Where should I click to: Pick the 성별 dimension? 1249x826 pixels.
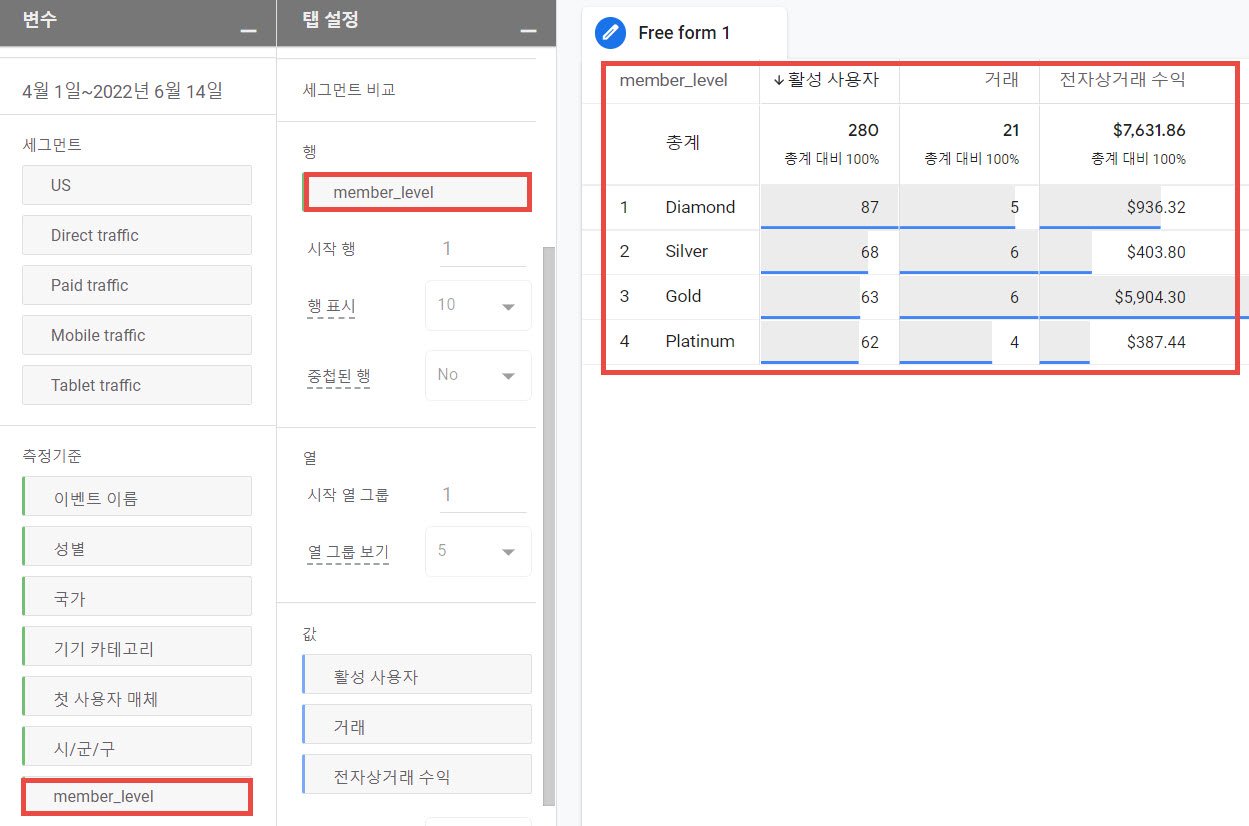point(137,546)
